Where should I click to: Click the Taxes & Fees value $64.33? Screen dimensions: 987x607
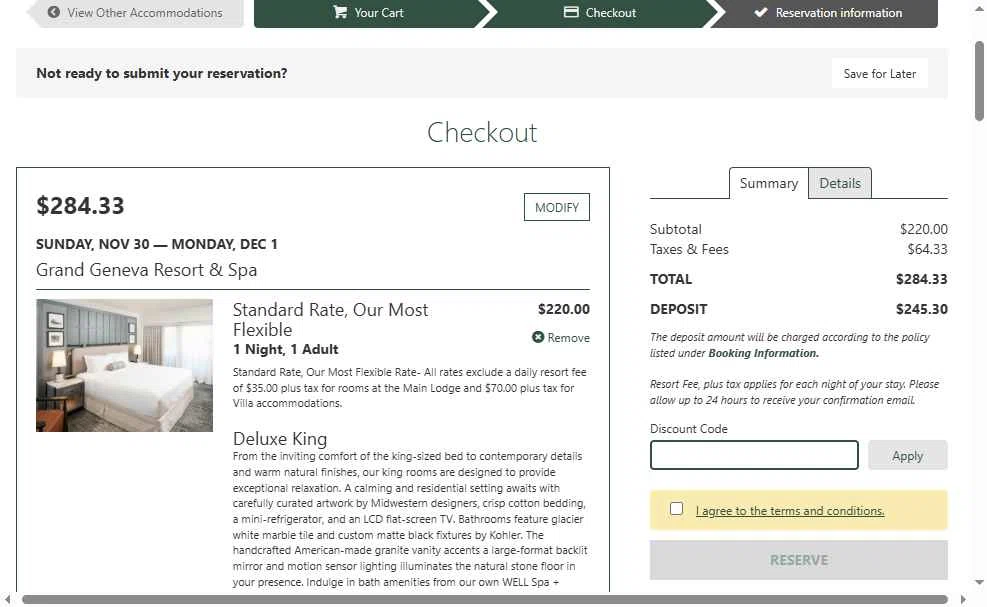(927, 249)
